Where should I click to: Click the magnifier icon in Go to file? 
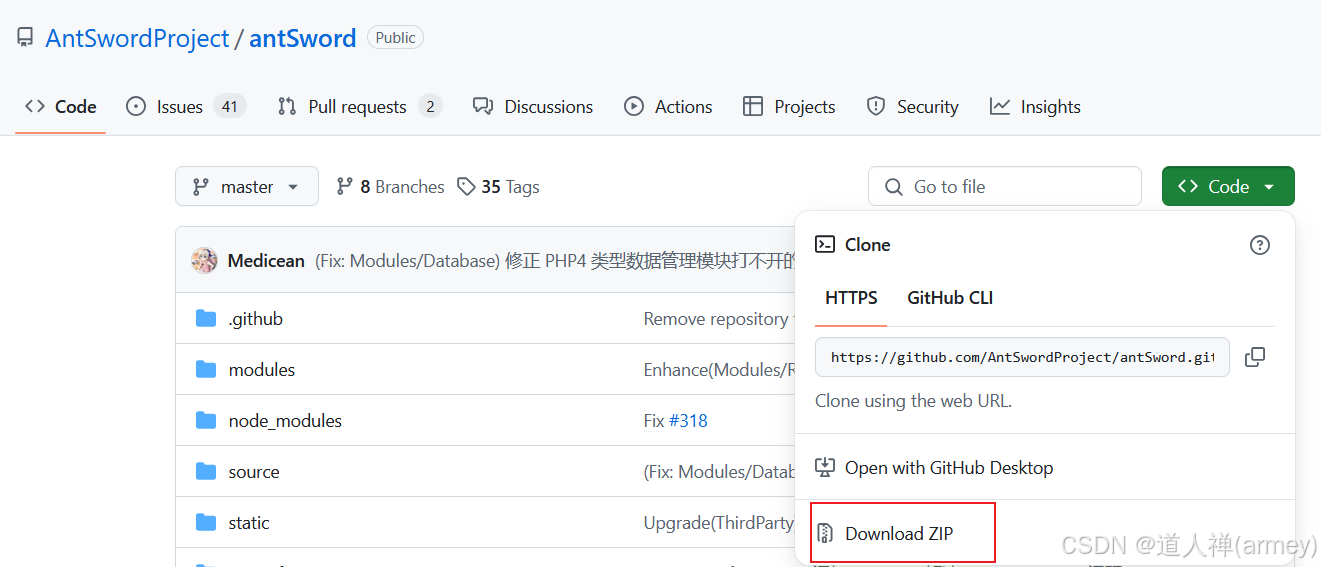coord(893,186)
